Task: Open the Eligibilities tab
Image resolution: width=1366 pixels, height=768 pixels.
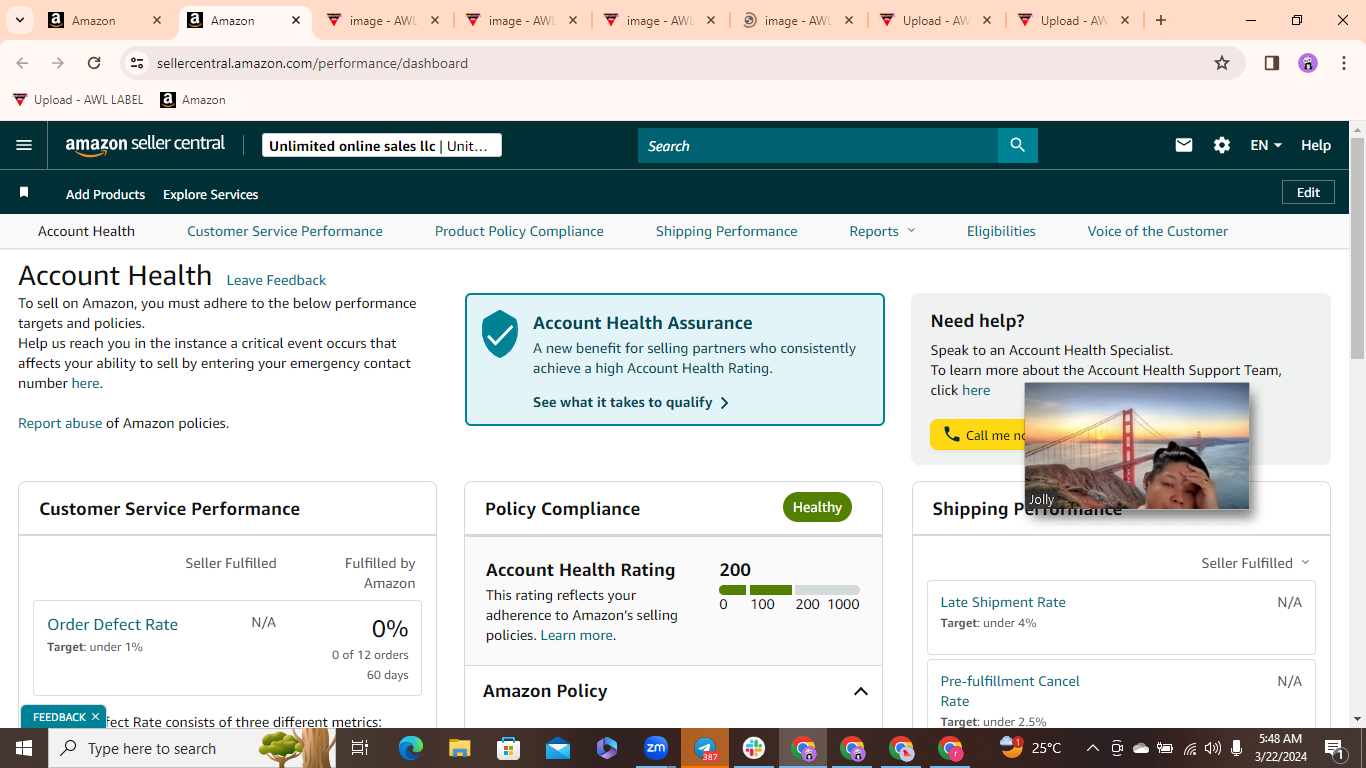Action: click(1001, 231)
